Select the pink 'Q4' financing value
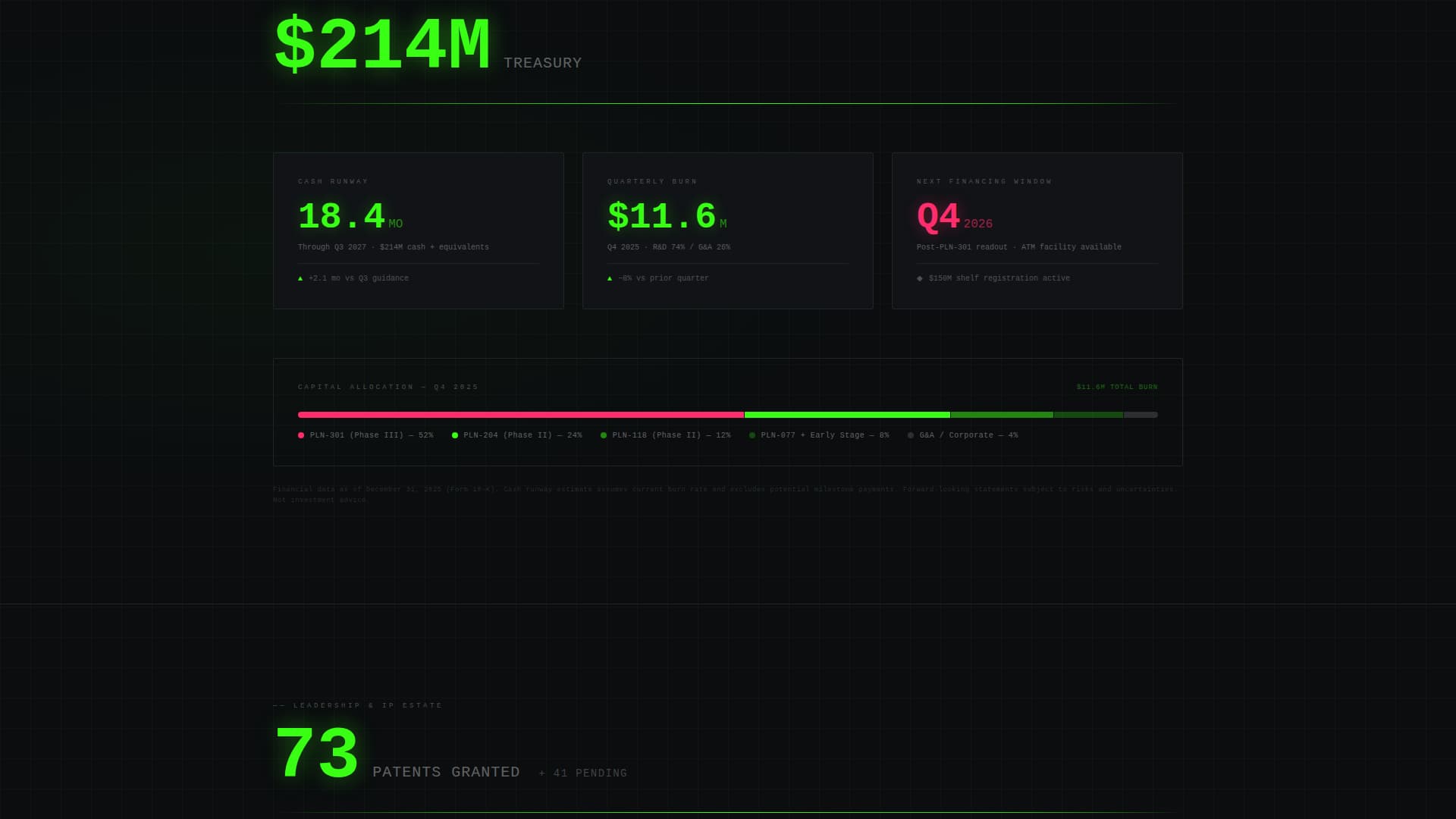1456x819 pixels. 939,217
